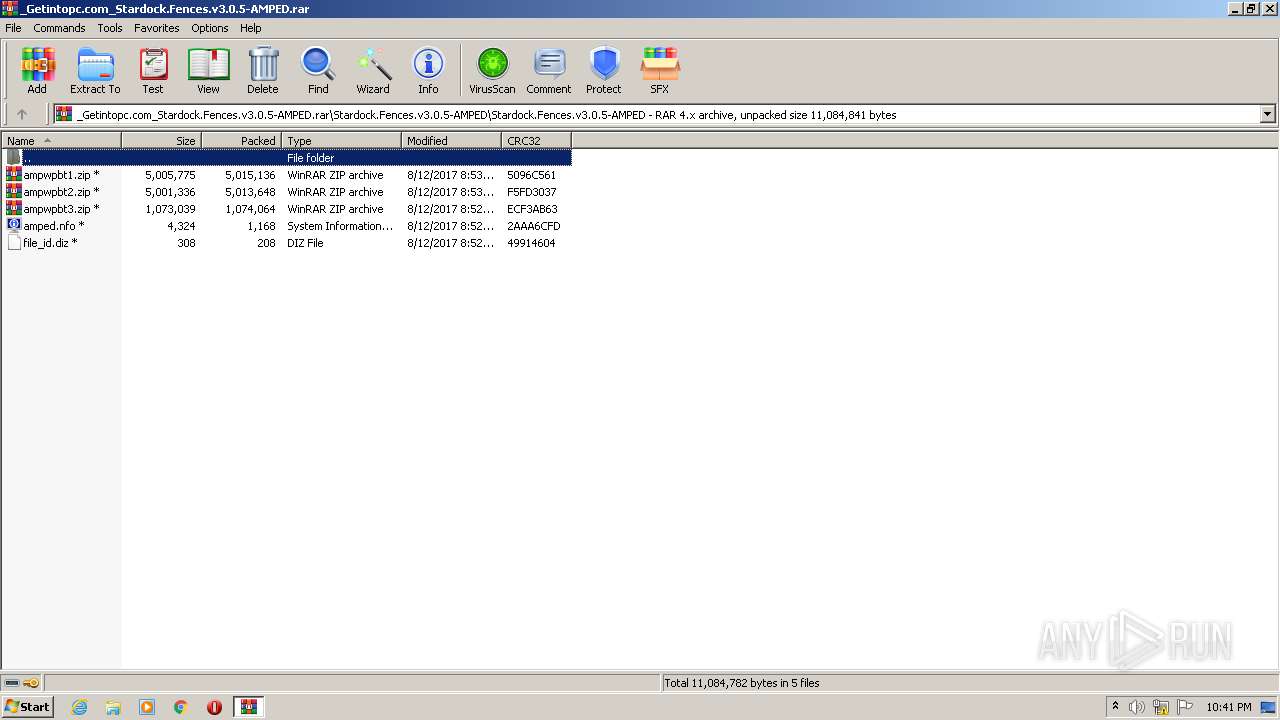Open Windows Explorer from taskbar
This screenshot has height=720, width=1280.
[x=113, y=707]
